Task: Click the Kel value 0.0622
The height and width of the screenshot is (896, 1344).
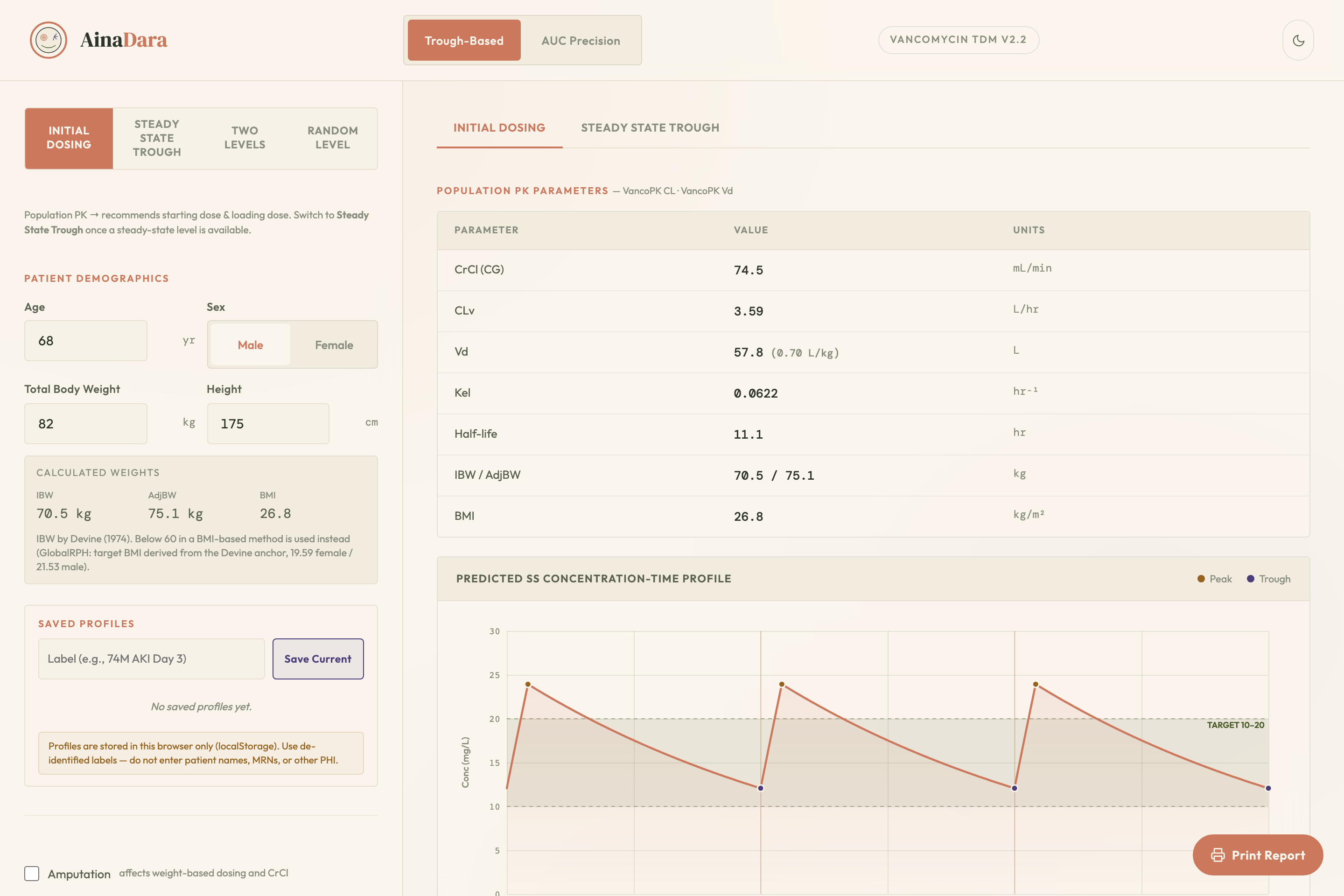Action: point(756,393)
